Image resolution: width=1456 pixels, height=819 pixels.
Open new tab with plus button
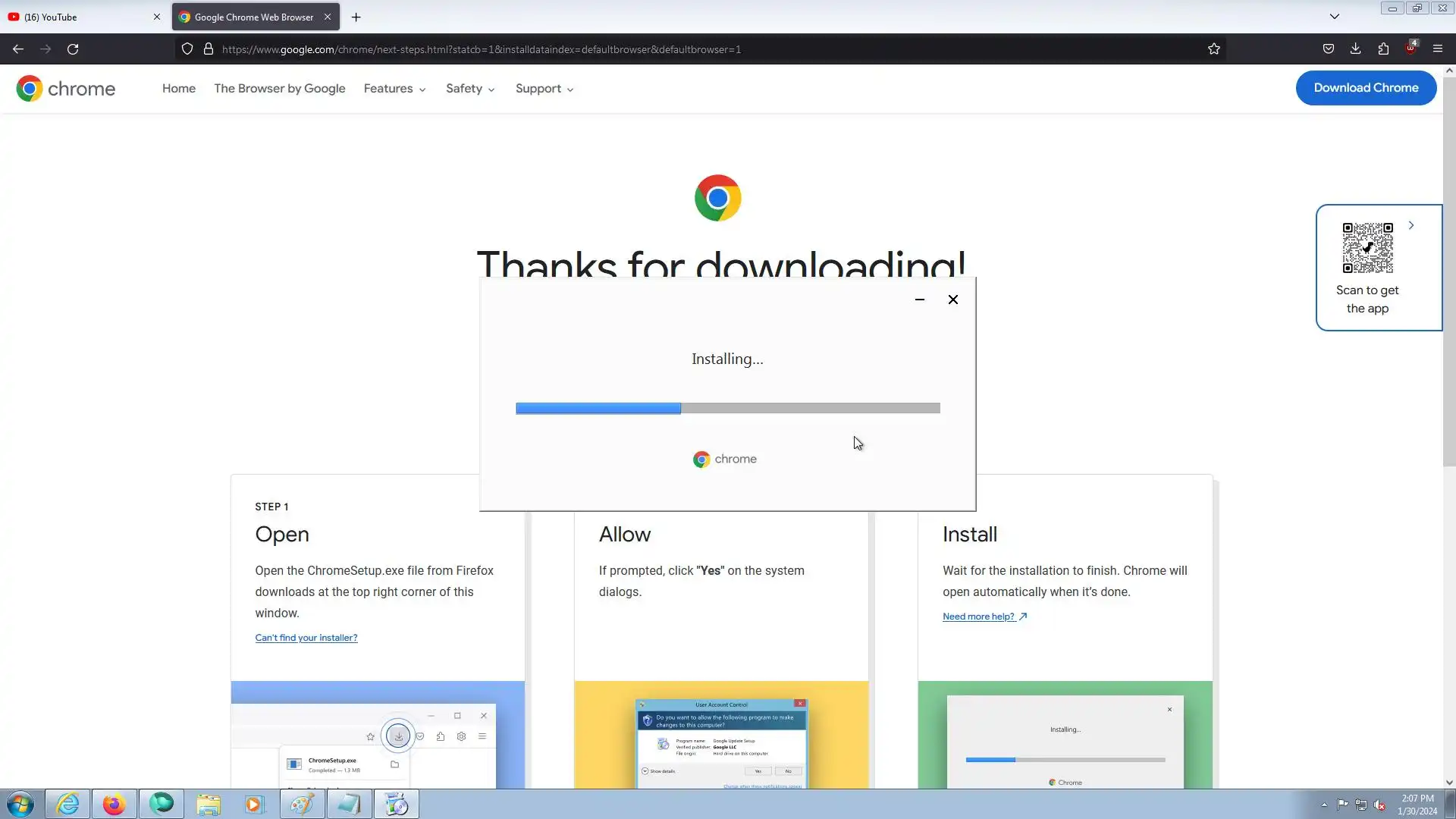tap(356, 17)
